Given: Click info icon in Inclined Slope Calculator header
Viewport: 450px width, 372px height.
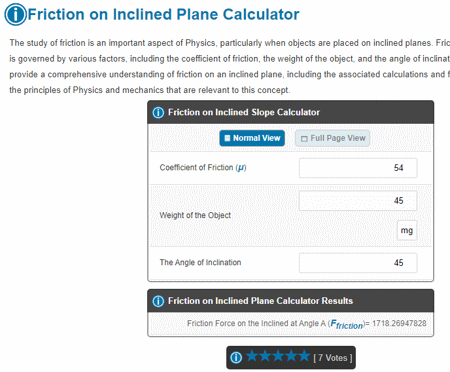Looking at the screenshot, I should point(158,112).
